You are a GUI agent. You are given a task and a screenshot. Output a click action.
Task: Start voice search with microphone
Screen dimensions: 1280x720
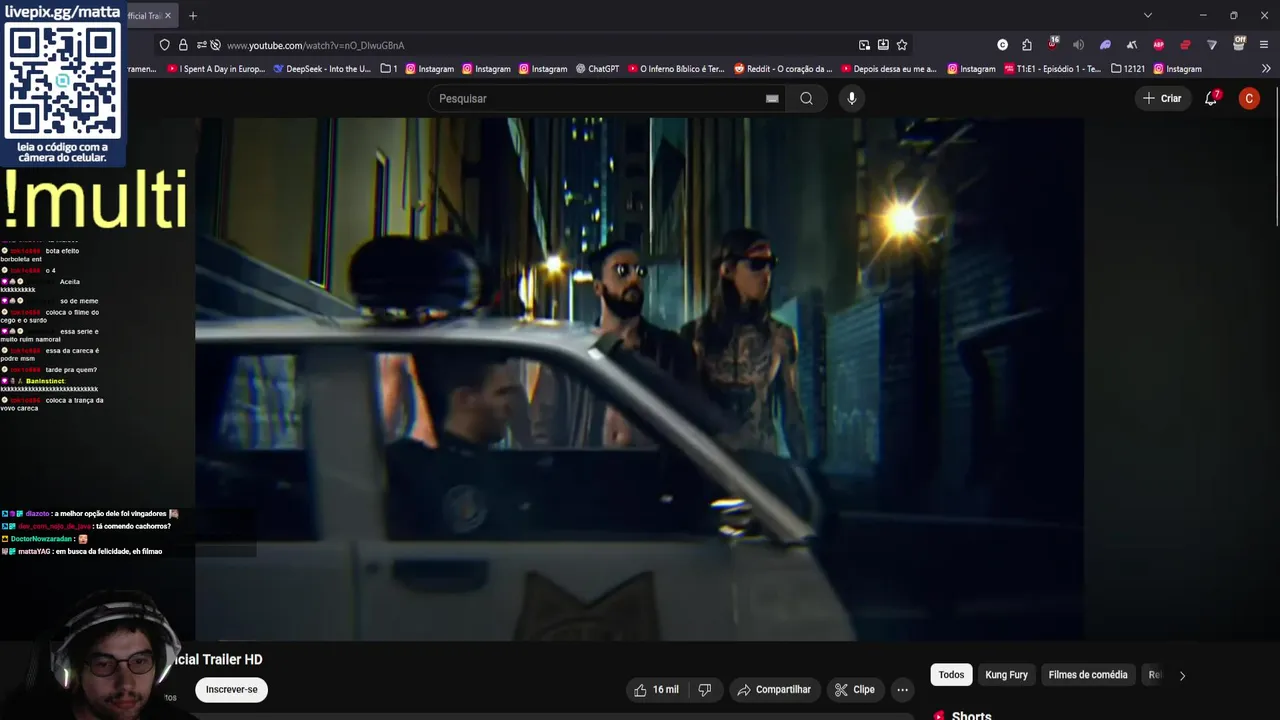click(x=851, y=98)
